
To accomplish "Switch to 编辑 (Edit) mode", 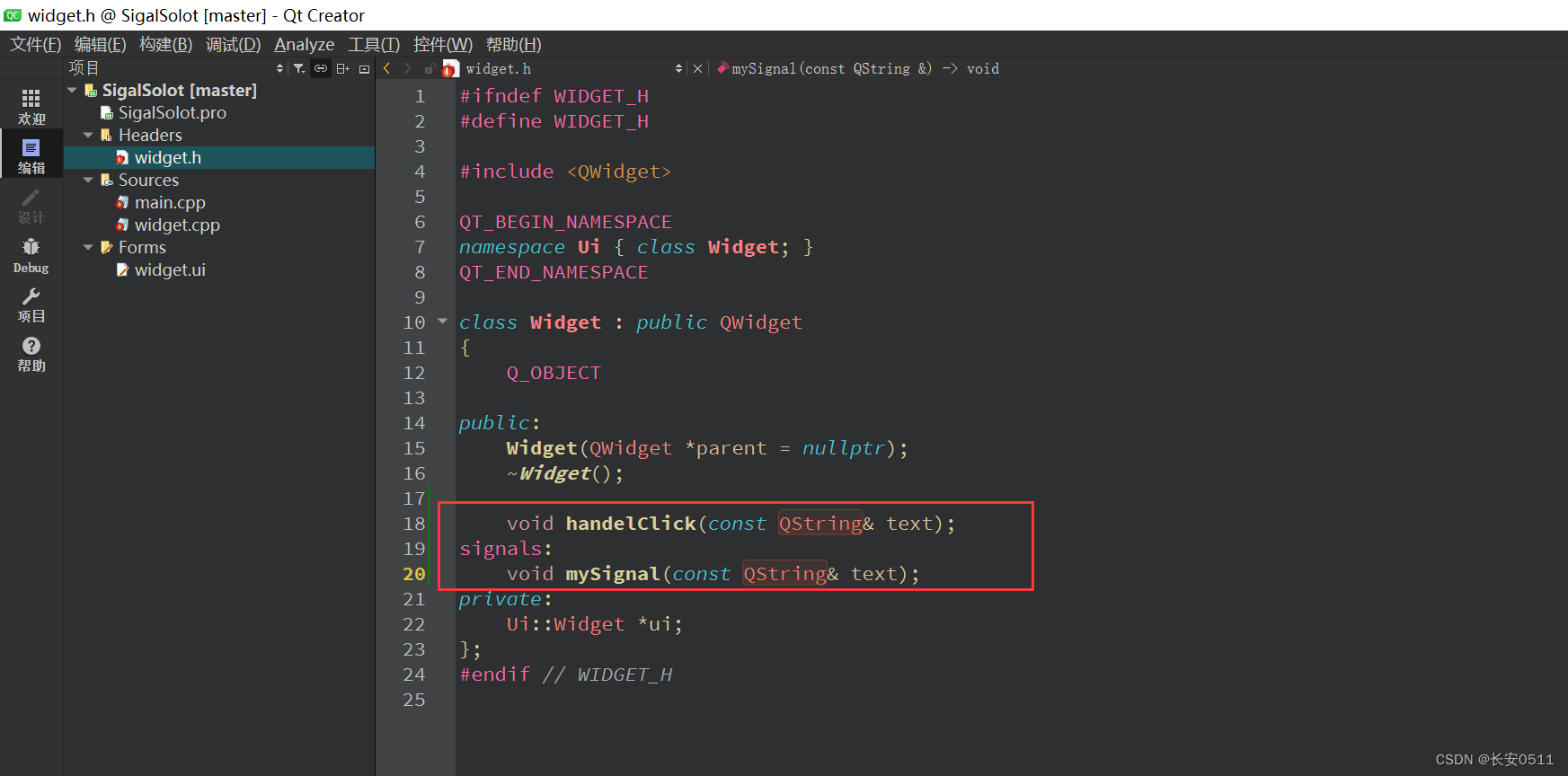I will [31, 155].
